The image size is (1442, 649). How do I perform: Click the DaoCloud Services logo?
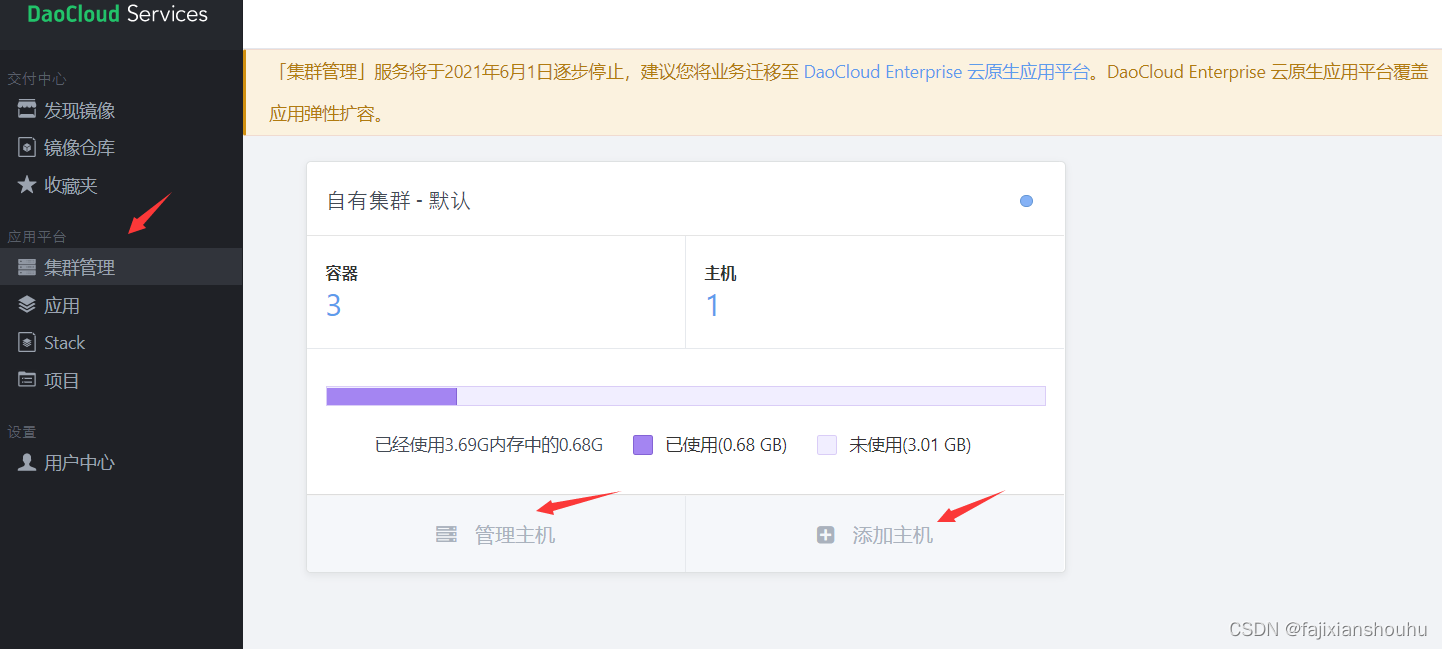tap(118, 14)
